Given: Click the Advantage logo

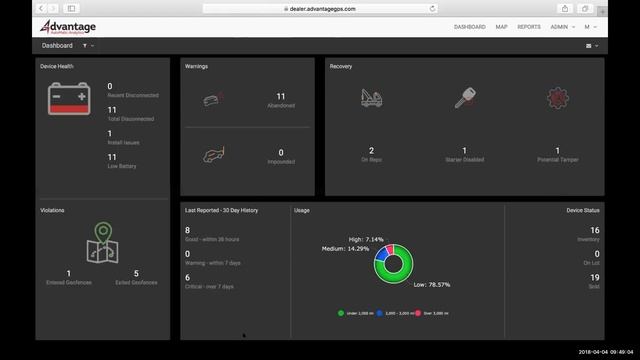Looking at the screenshot, I should [x=68, y=27].
